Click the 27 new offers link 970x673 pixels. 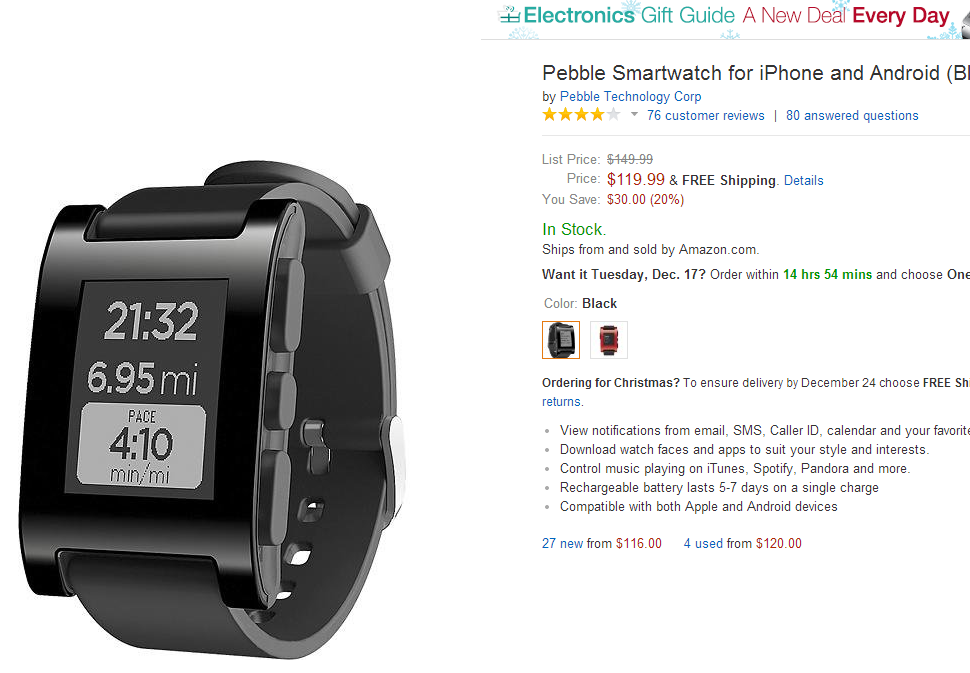point(562,543)
